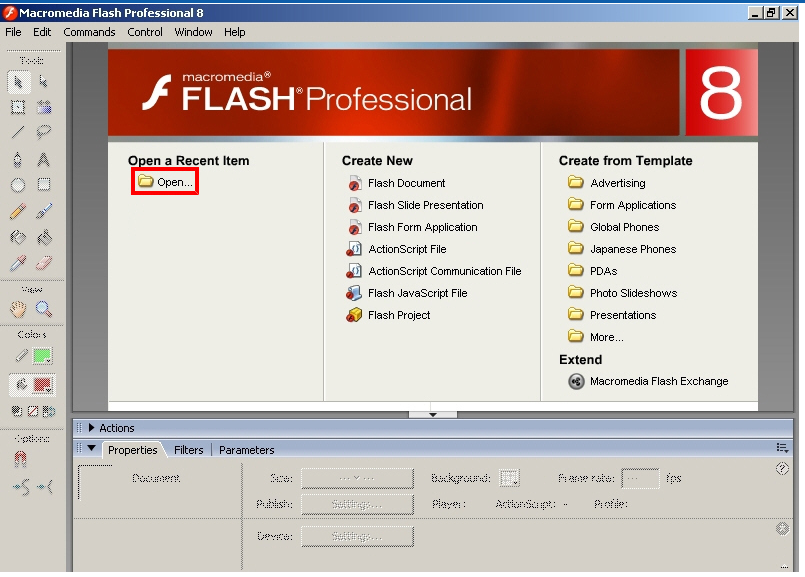The height and width of the screenshot is (577, 805).
Task: Open the Presentations templates
Action: click(x=612, y=315)
